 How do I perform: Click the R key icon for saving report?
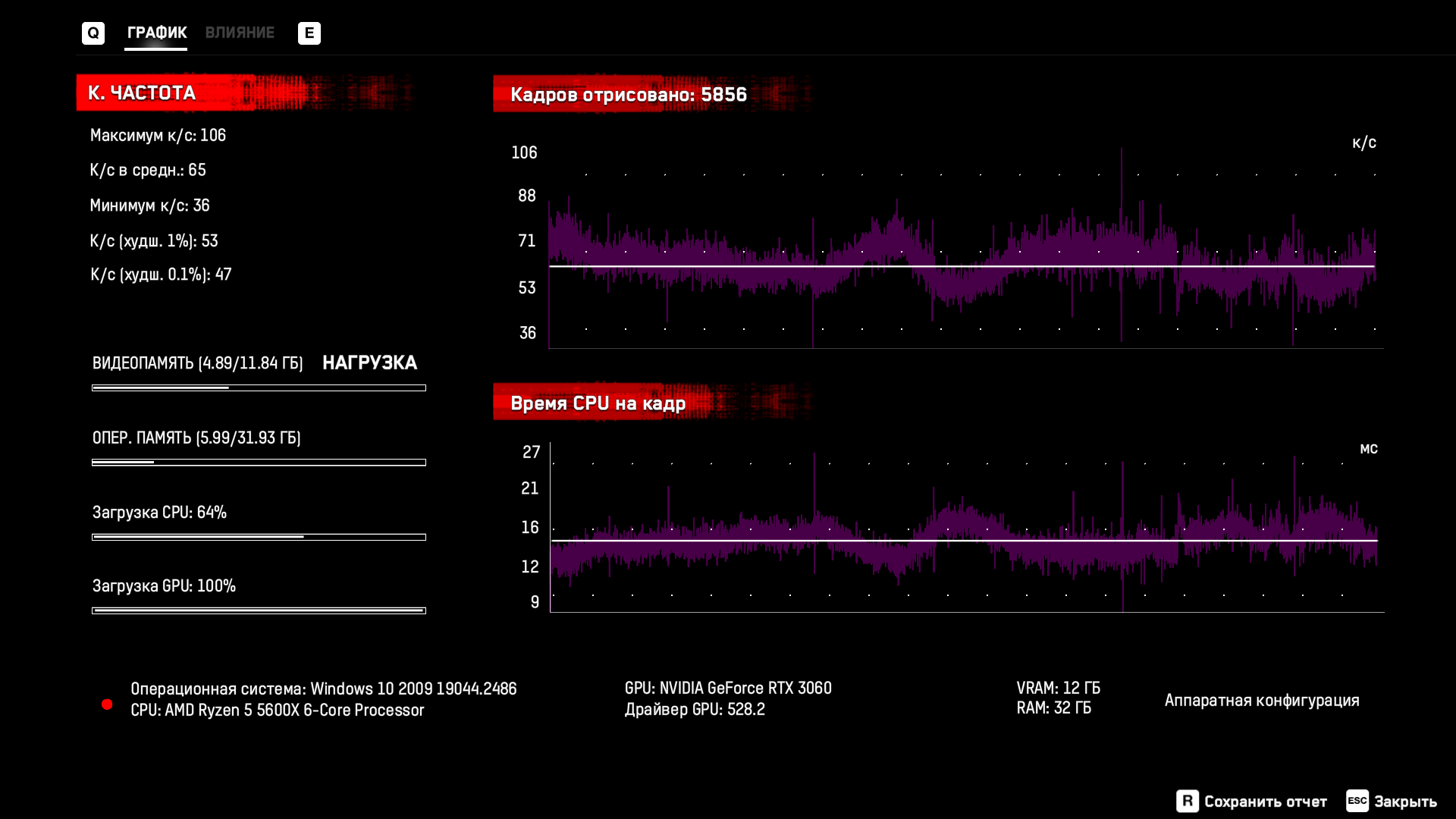pyautogui.click(x=1187, y=801)
